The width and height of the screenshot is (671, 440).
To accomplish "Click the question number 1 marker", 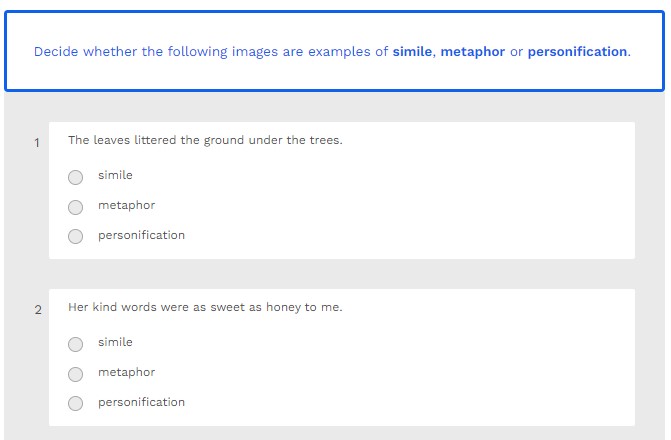I will coord(37,143).
